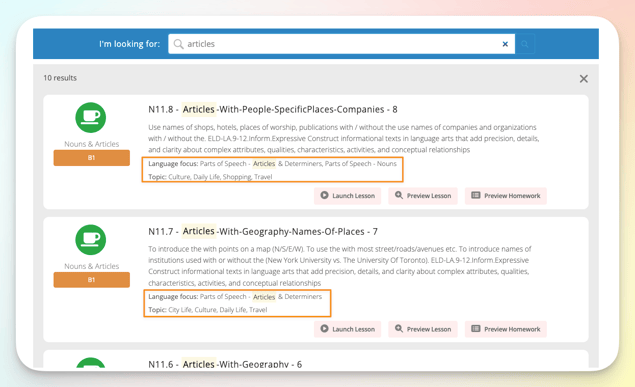Close the results panel with X
This screenshot has height=387, width=635.
pyautogui.click(x=584, y=79)
